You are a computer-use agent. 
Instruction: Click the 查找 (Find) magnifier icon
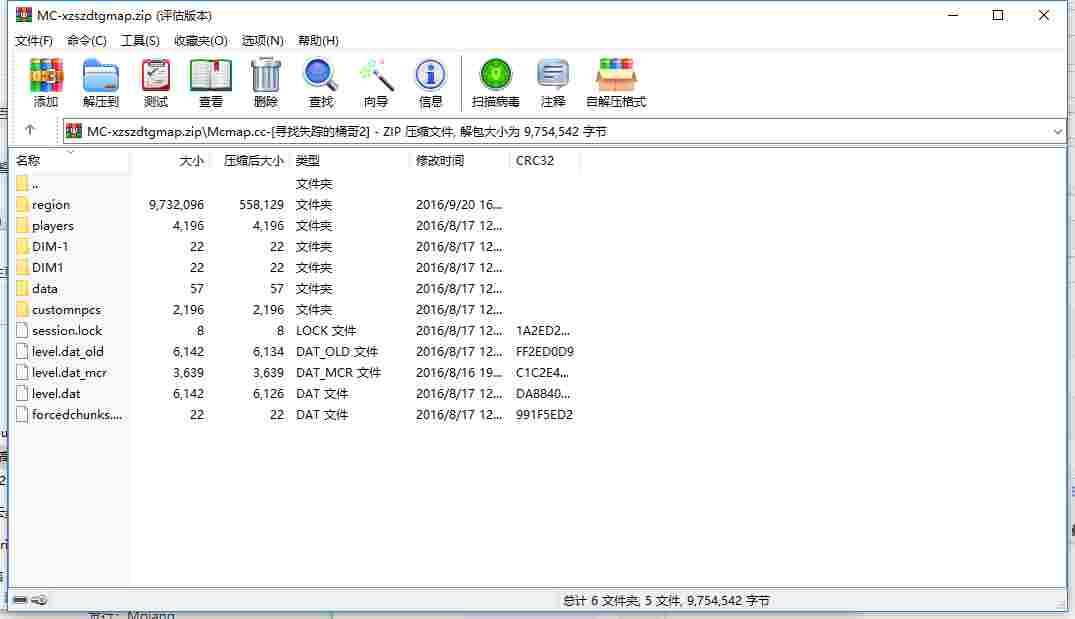[320, 75]
